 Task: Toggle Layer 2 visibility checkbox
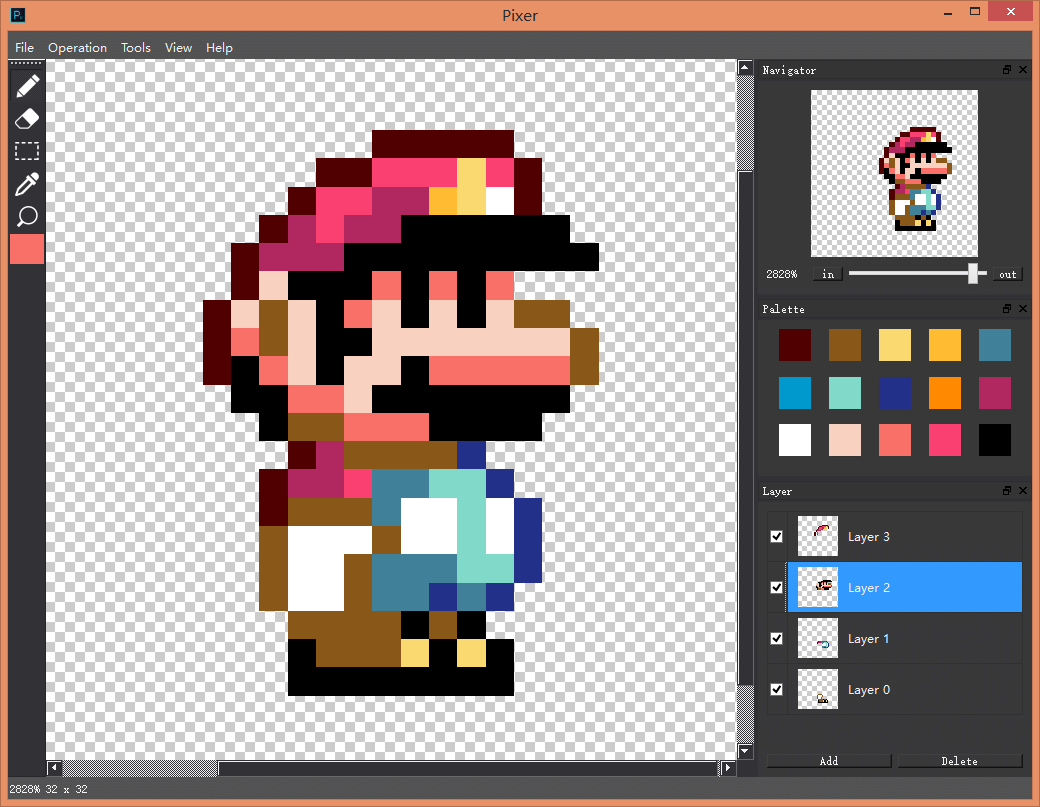777,588
